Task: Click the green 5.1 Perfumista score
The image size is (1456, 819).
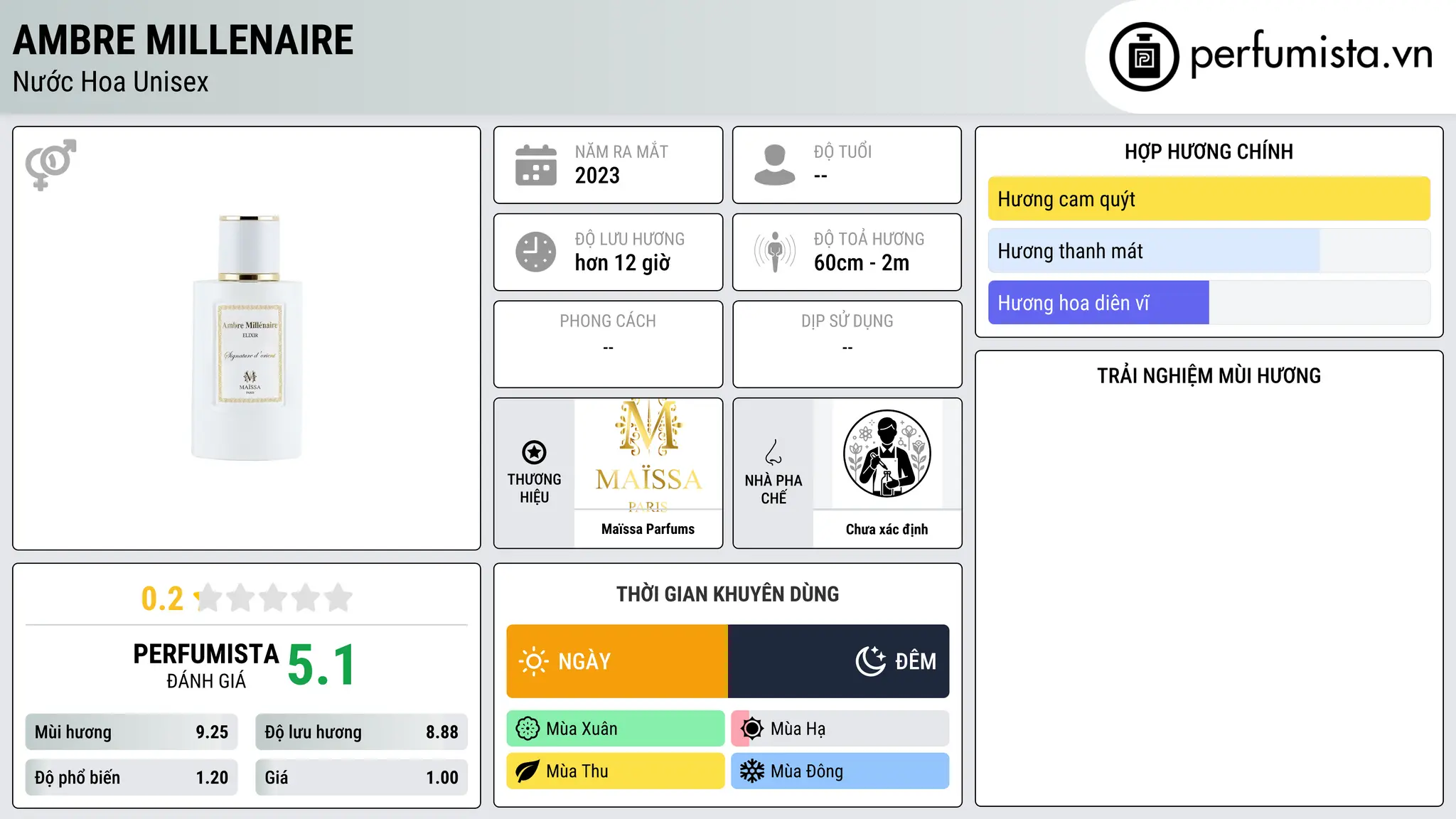Action: 322,665
